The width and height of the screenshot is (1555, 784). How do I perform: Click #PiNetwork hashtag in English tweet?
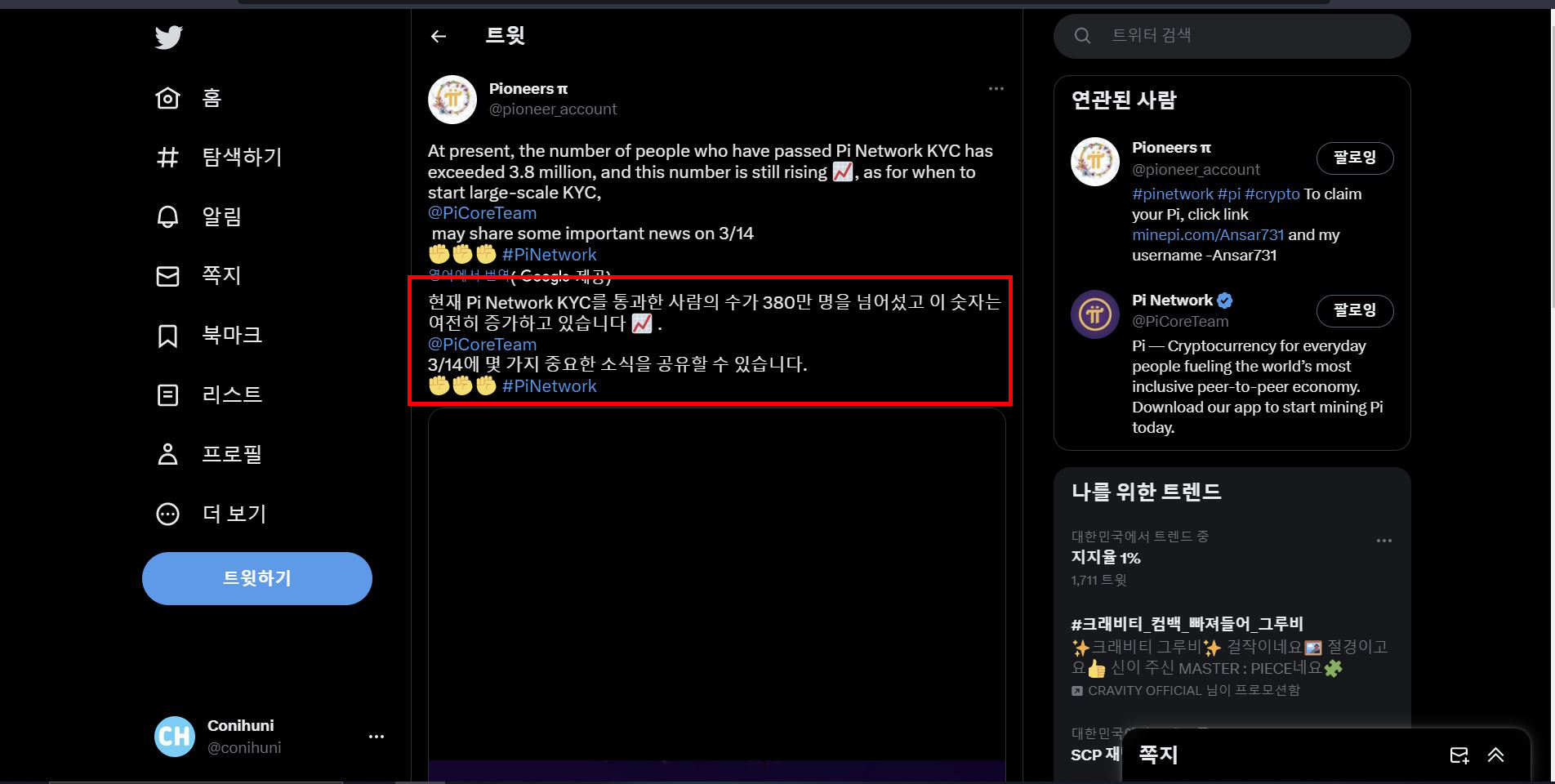pyautogui.click(x=550, y=255)
